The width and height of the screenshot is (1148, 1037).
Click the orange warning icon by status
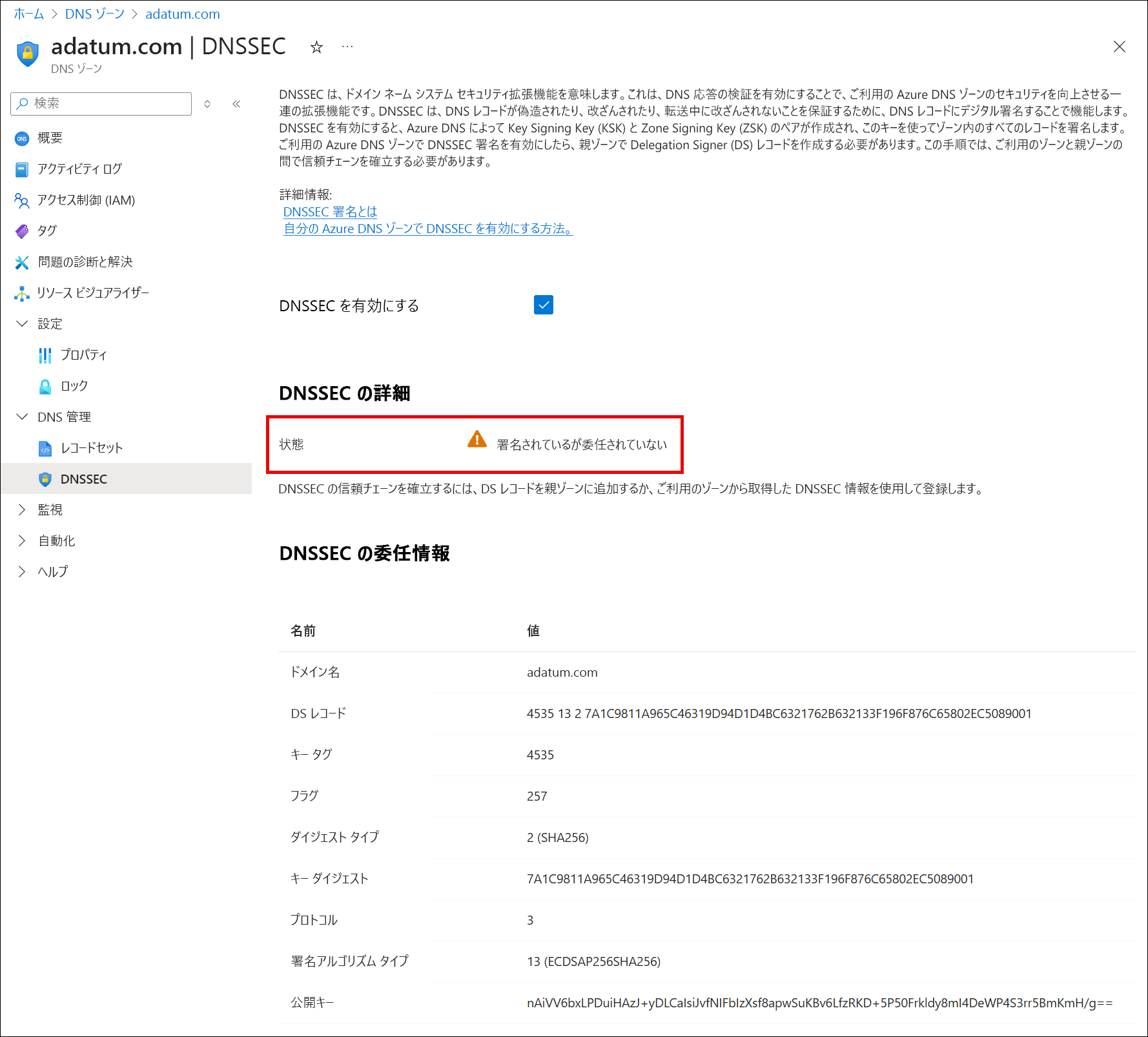(477, 439)
